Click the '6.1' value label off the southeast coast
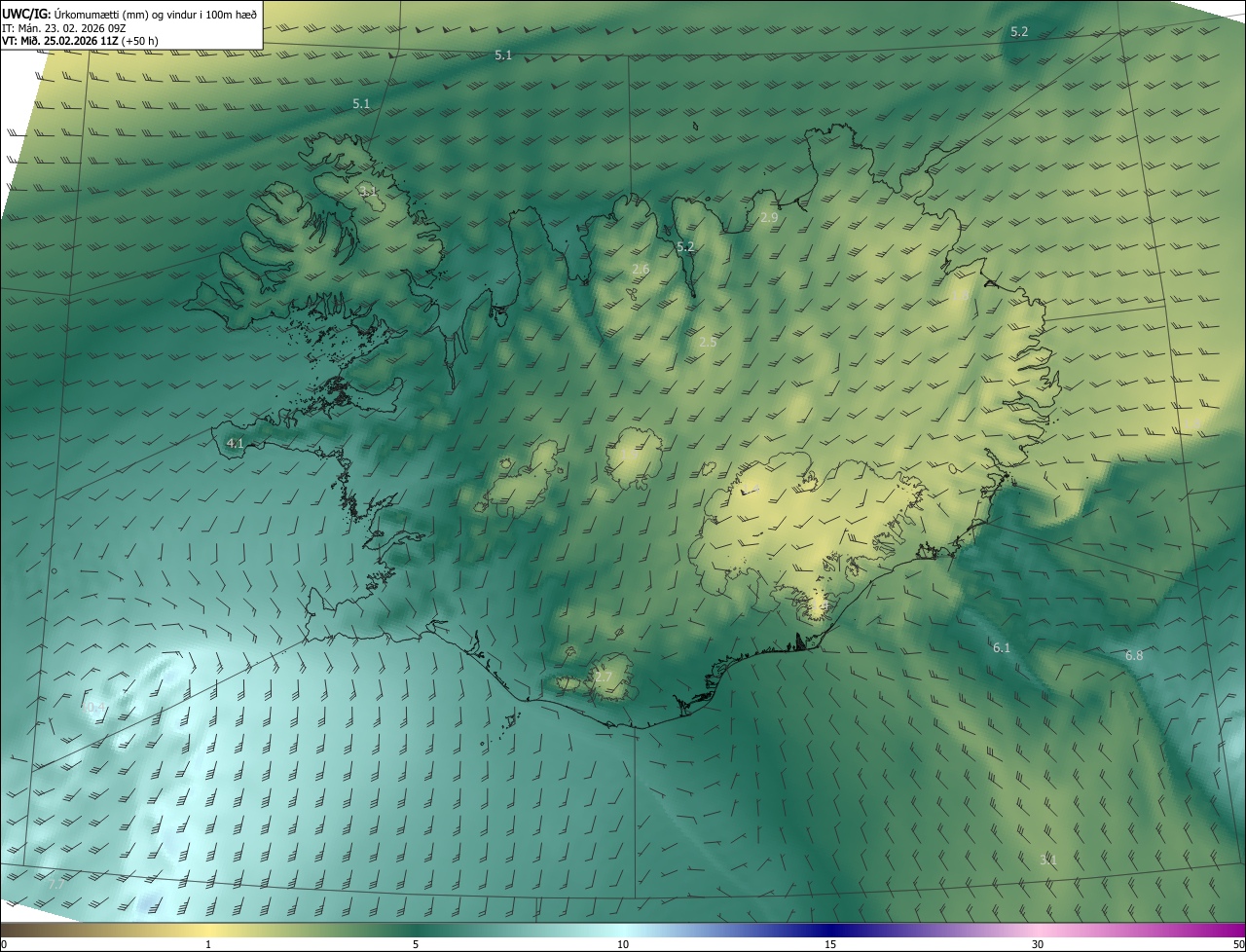This screenshot has height=952, width=1246. (1002, 647)
